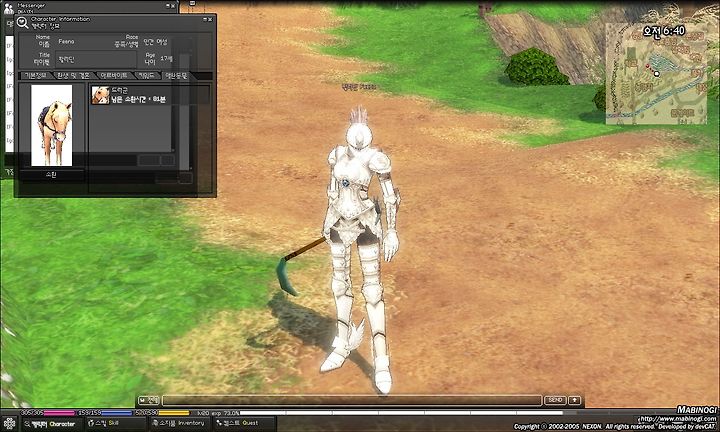Open the Skill window button
Image resolution: width=720 pixels, height=432 pixels.
114,423
